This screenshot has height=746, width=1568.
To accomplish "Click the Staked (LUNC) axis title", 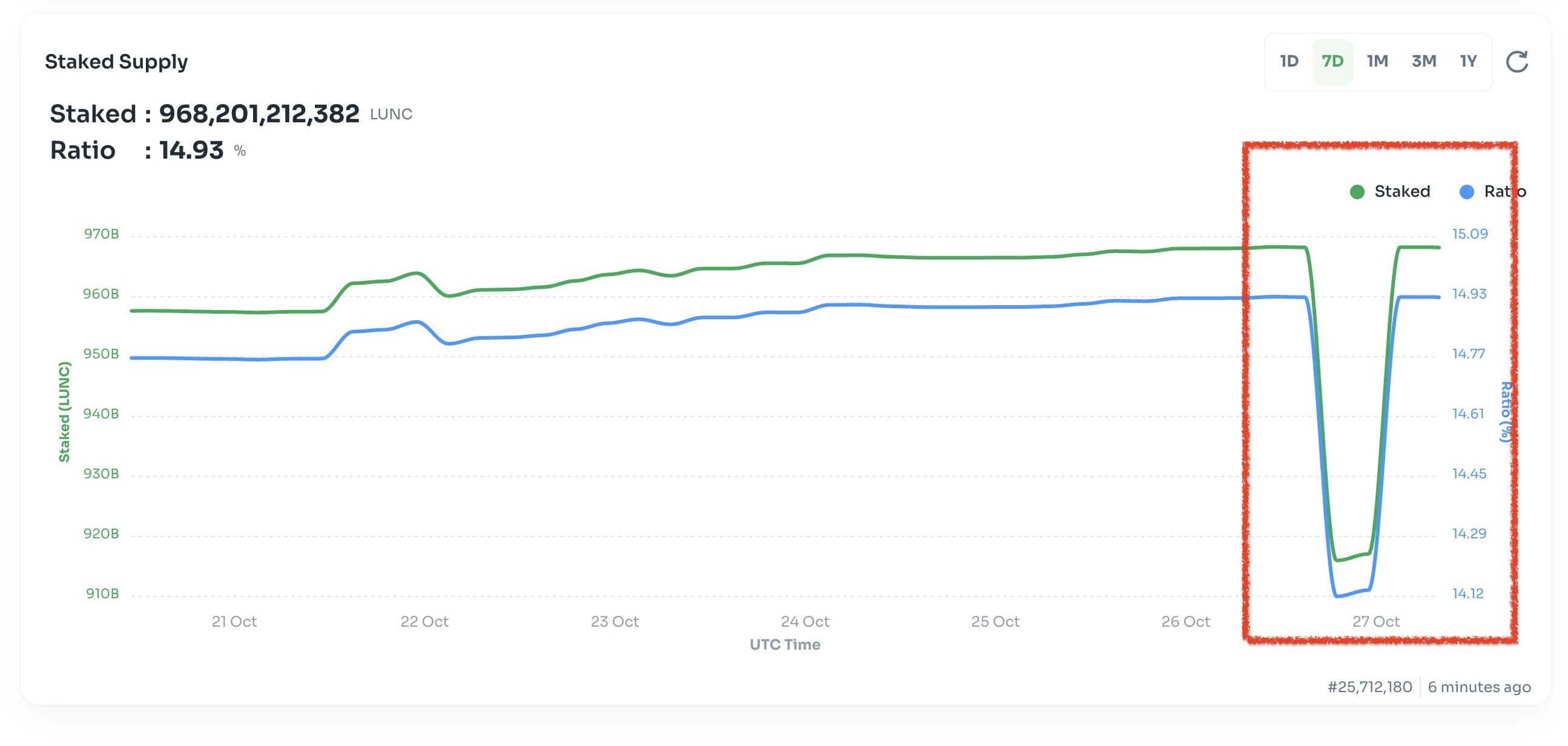I will [x=64, y=412].
